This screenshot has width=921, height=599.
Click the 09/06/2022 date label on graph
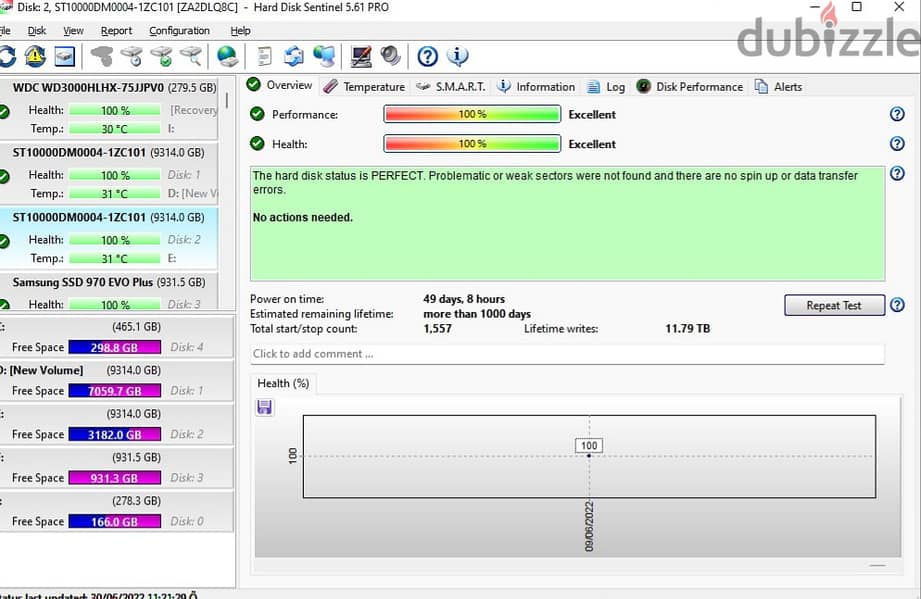pyautogui.click(x=589, y=526)
